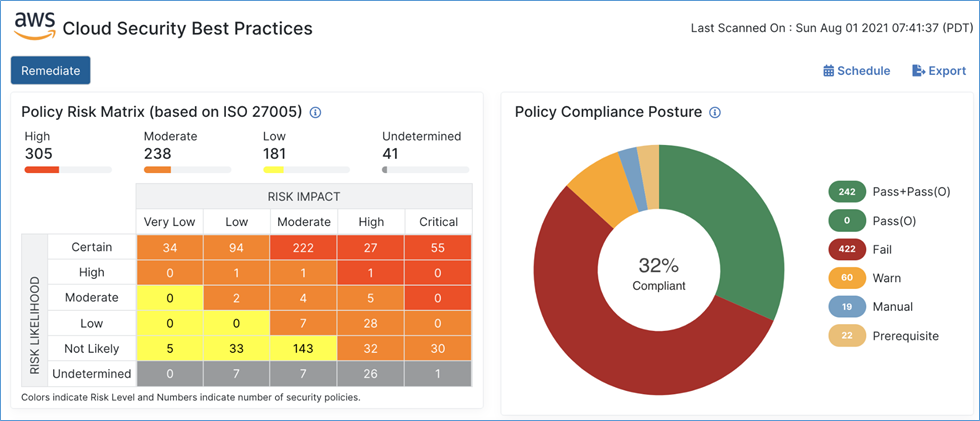
Task: Click matrix cell 2 Moderate likelihood Low impact
Action: point(237,298)
